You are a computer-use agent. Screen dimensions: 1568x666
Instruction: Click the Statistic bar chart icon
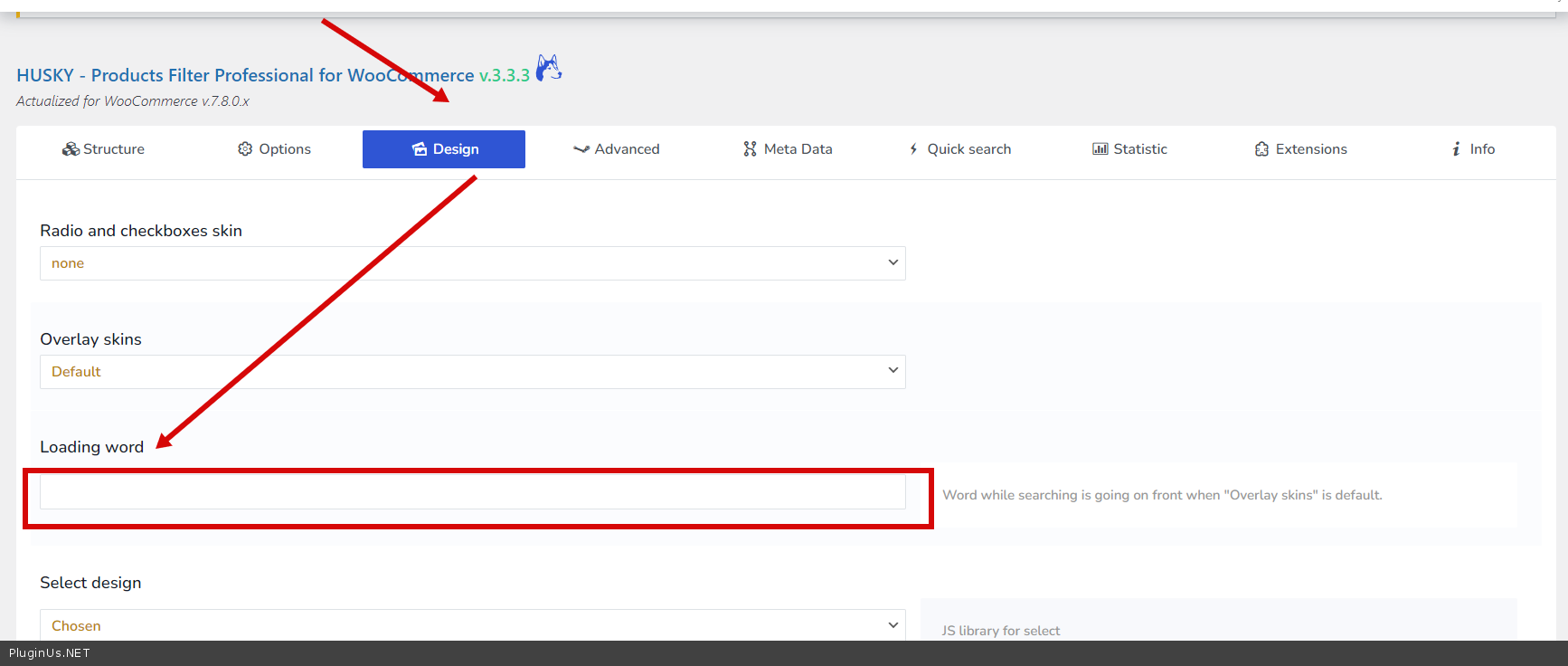(x=1100, y=149)
